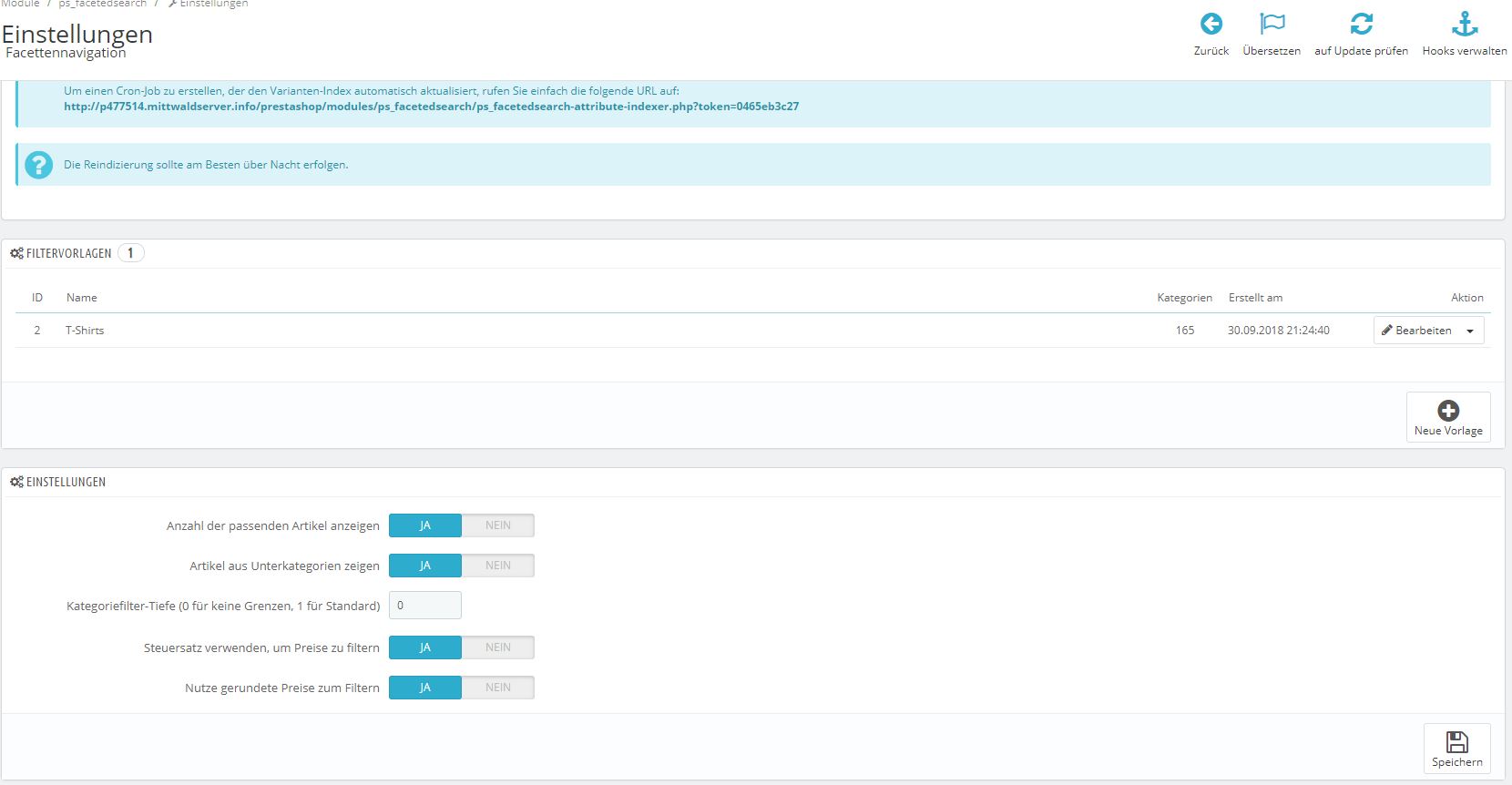Click the Filtervorlagen count badge
The width and height of the screenshot is (1512, 785).
click(130, 253)
